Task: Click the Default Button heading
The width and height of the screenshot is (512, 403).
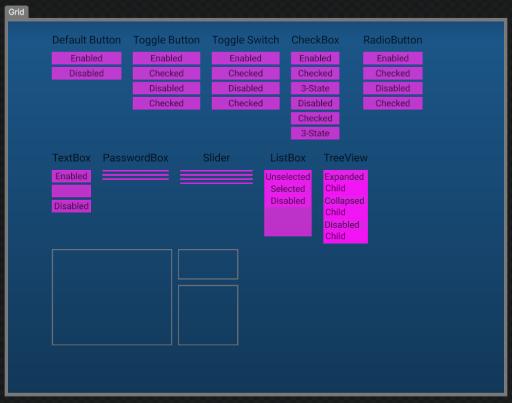Action: coord(87,40)
